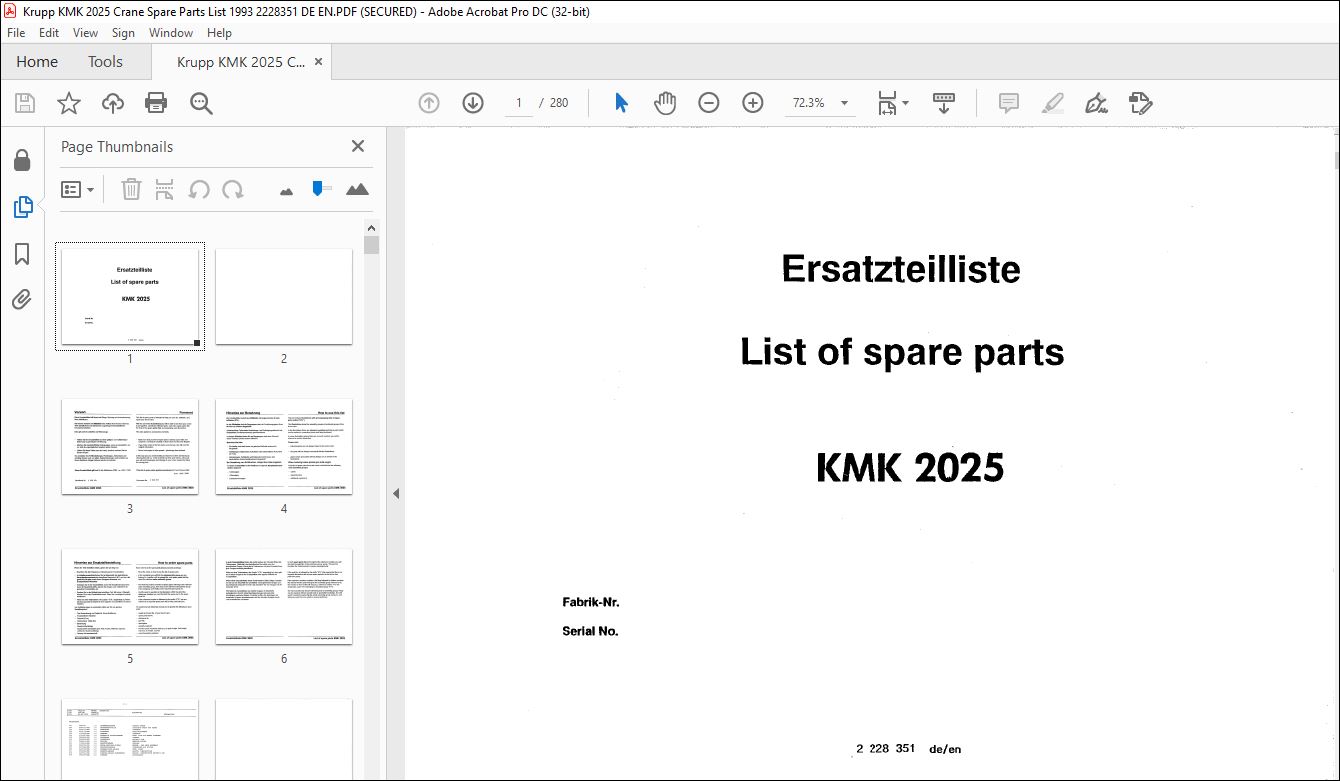
Task: Select page 1 thumbnail
Action: pos(130,296)
